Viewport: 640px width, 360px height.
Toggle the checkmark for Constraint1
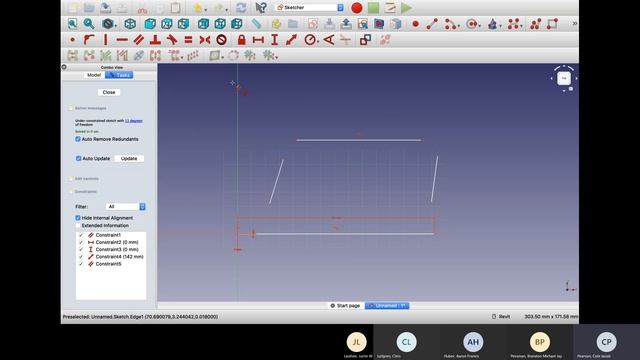(x=81, y=235)
